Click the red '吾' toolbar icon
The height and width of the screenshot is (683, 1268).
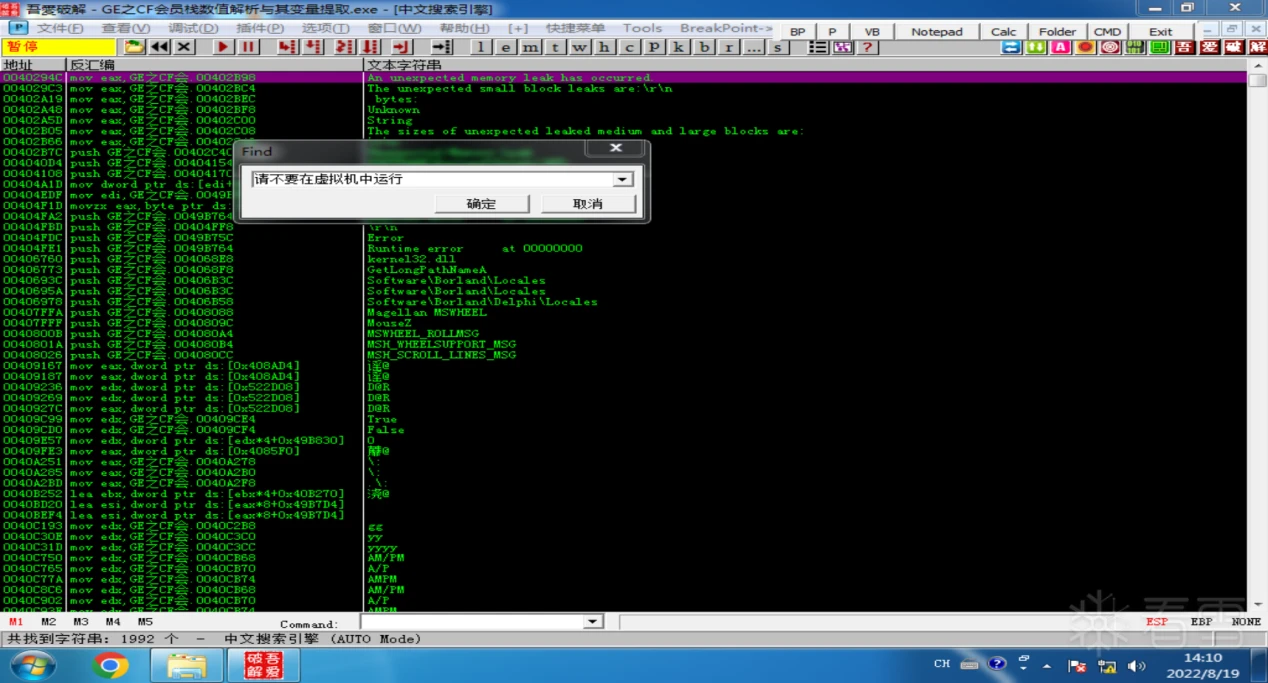click(1184, 47)
